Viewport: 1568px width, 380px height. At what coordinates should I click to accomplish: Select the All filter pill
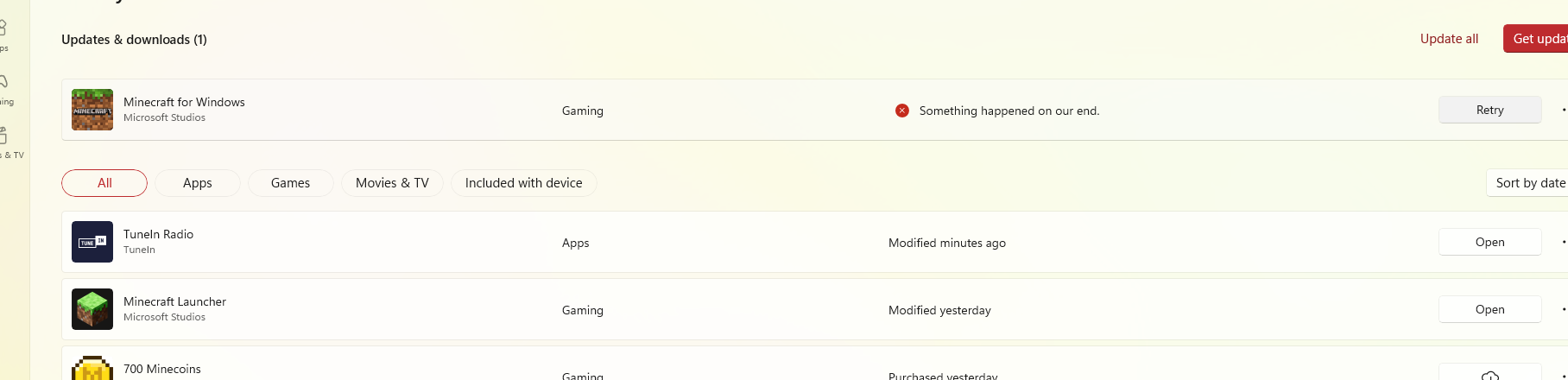(x=104, y=183)
